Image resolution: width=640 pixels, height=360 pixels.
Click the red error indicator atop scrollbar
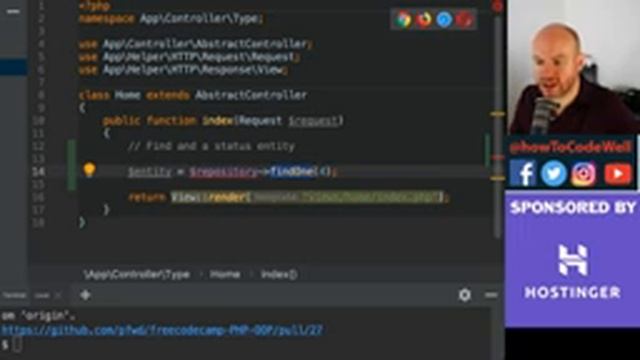(x=497, y=6)
